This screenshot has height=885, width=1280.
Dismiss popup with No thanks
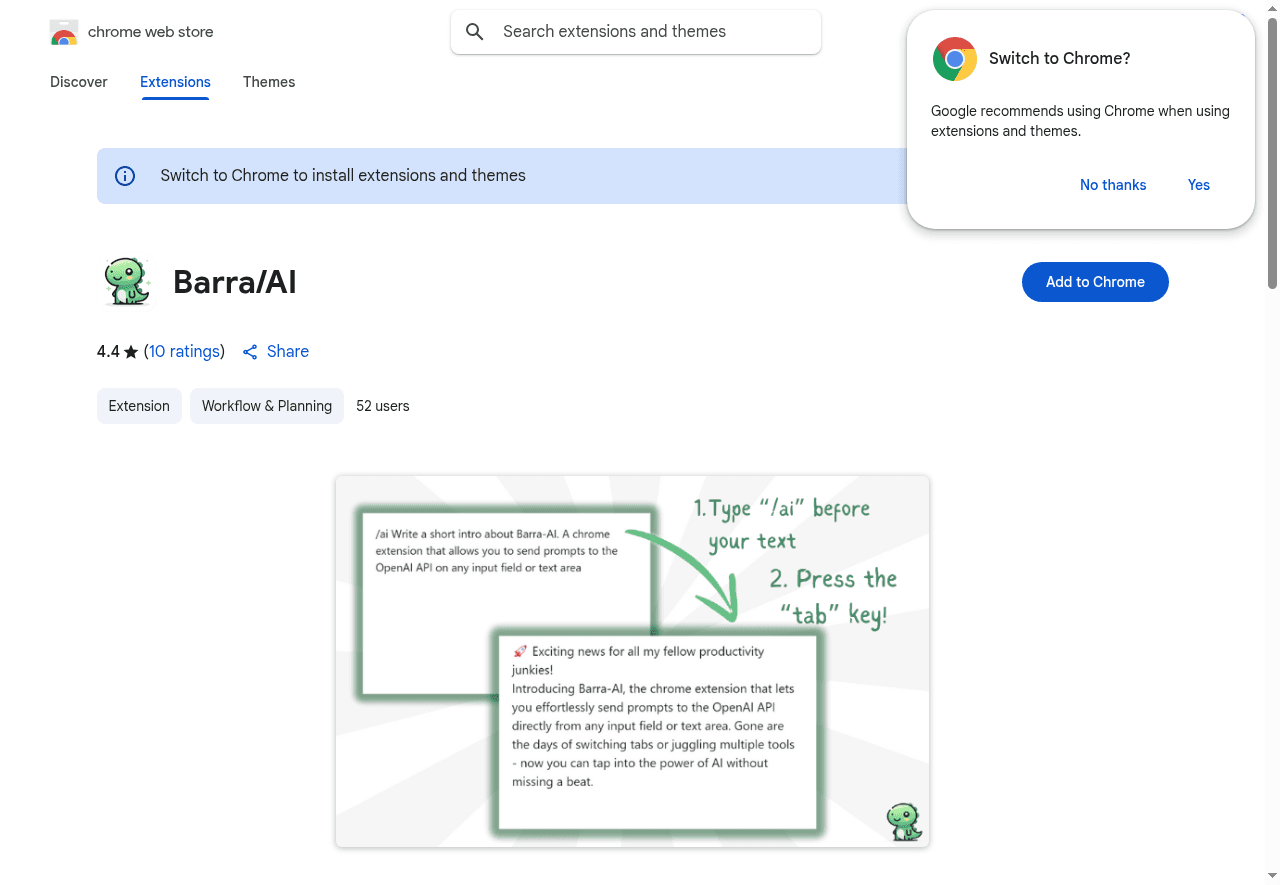(1113, 185)
